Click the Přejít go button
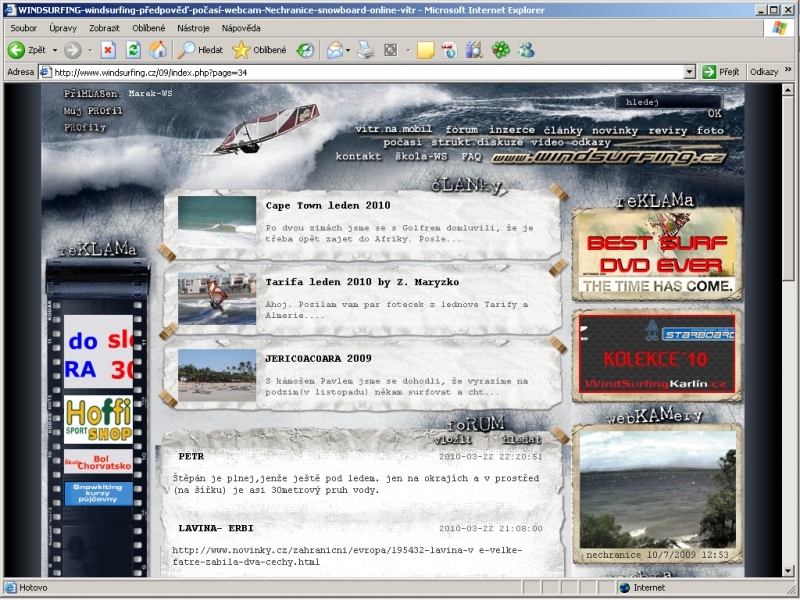 [721, 72]
